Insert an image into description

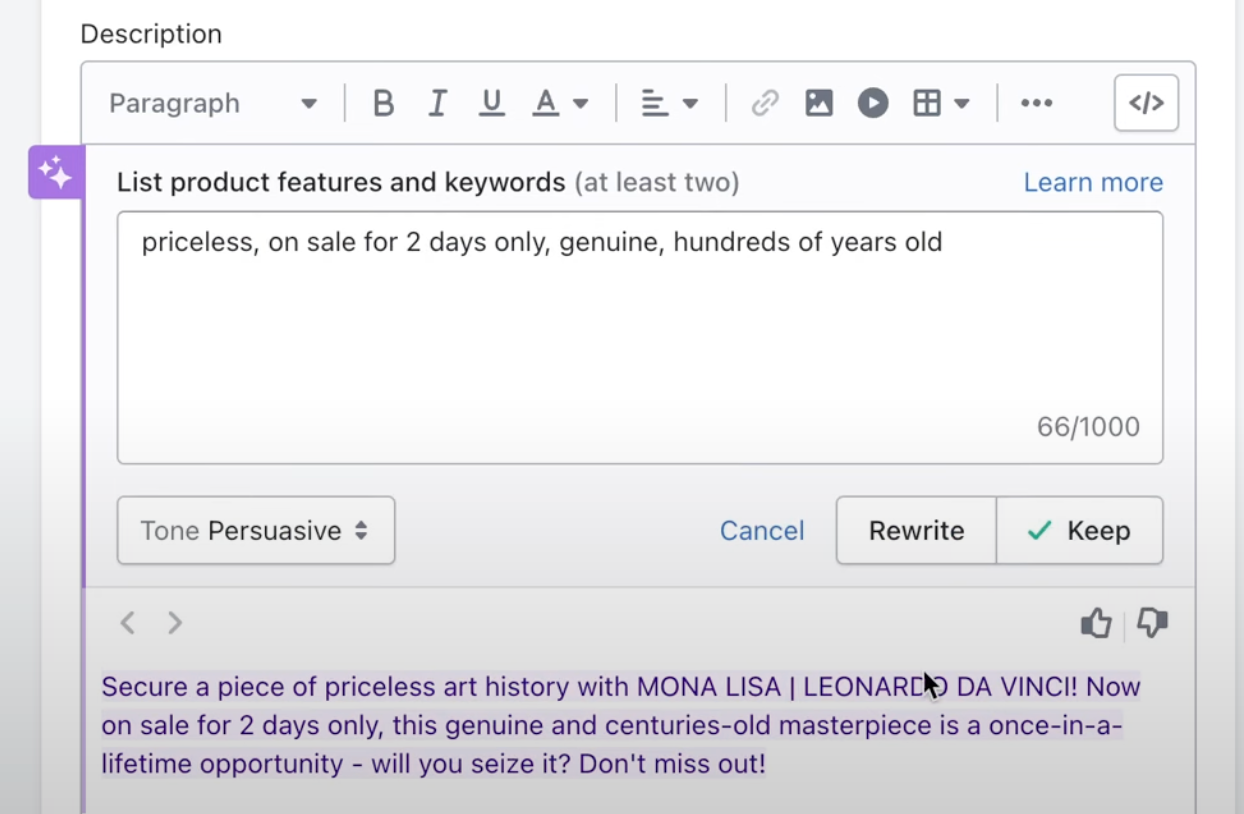(819, 103)
